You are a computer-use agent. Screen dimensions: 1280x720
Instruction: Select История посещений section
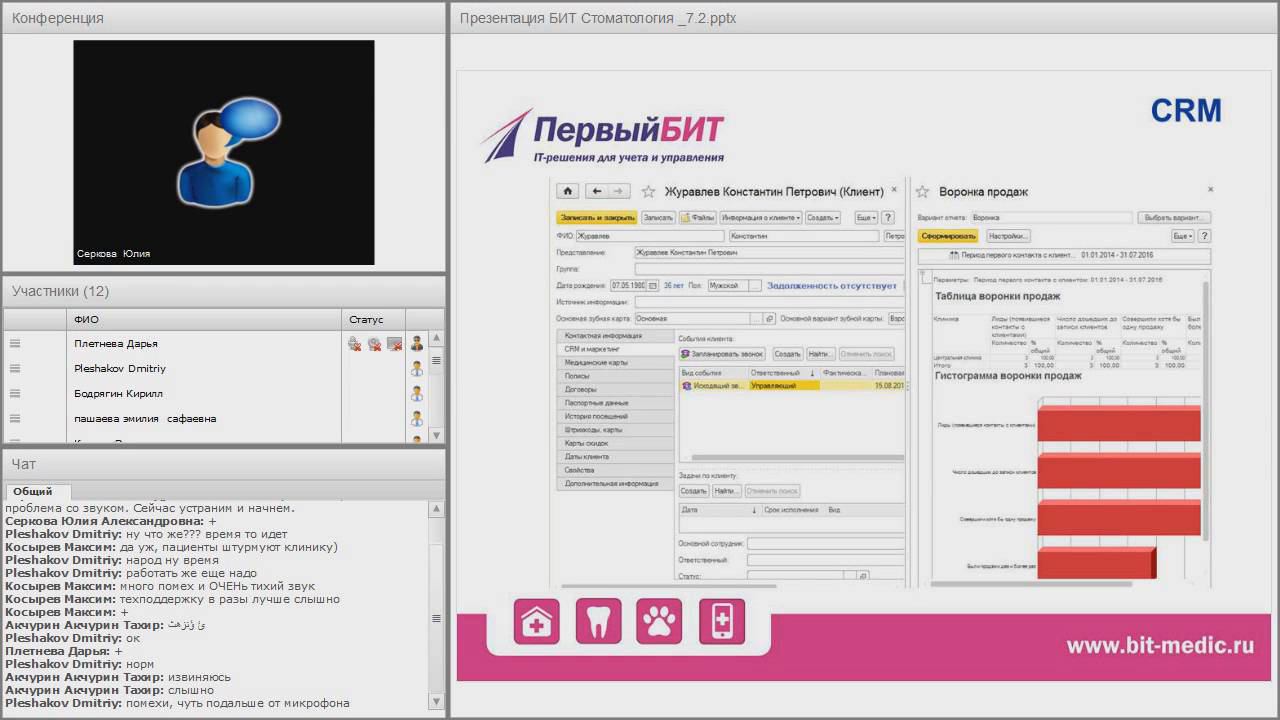[615, 416]
